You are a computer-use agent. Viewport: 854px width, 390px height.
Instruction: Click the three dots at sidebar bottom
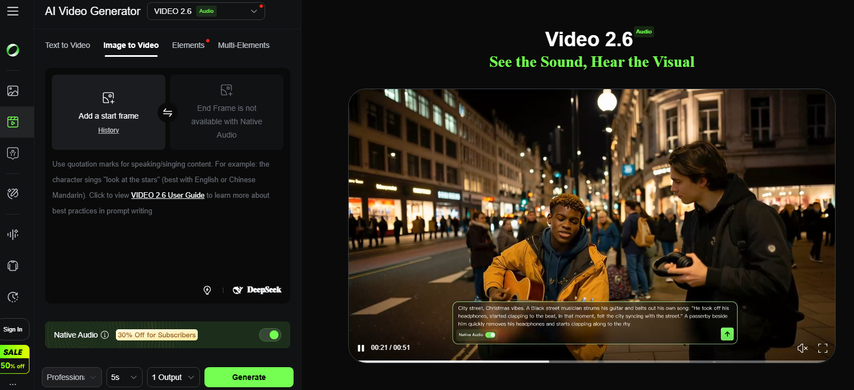(13, 385)
